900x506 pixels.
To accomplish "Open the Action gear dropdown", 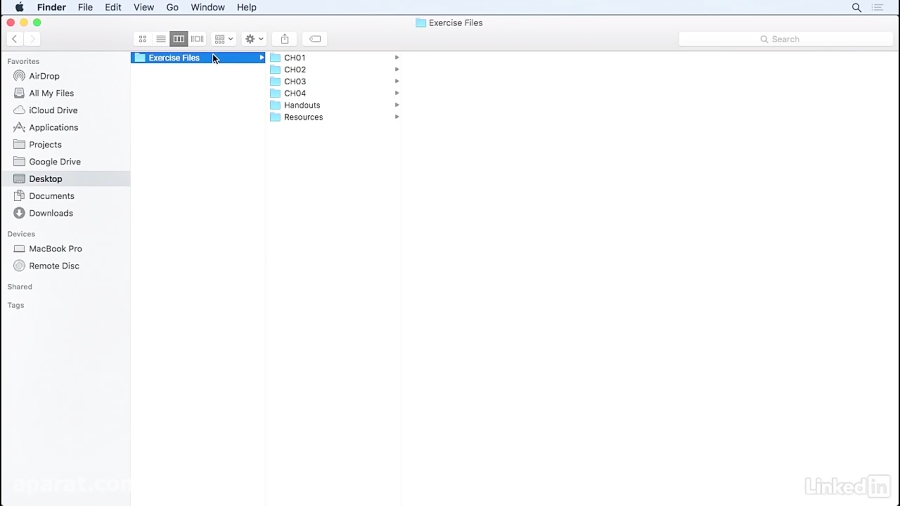I will pyautogui.click(x=254, y=39).
